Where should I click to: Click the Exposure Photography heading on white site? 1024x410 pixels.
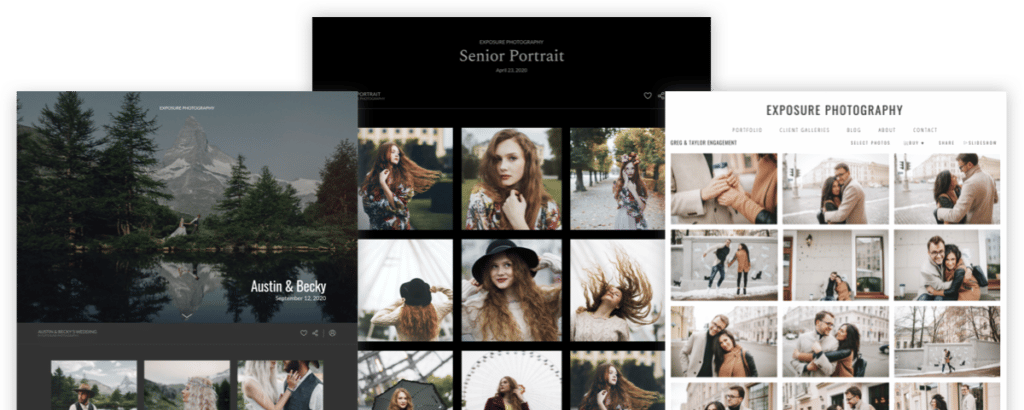click(x=834, y=110)
